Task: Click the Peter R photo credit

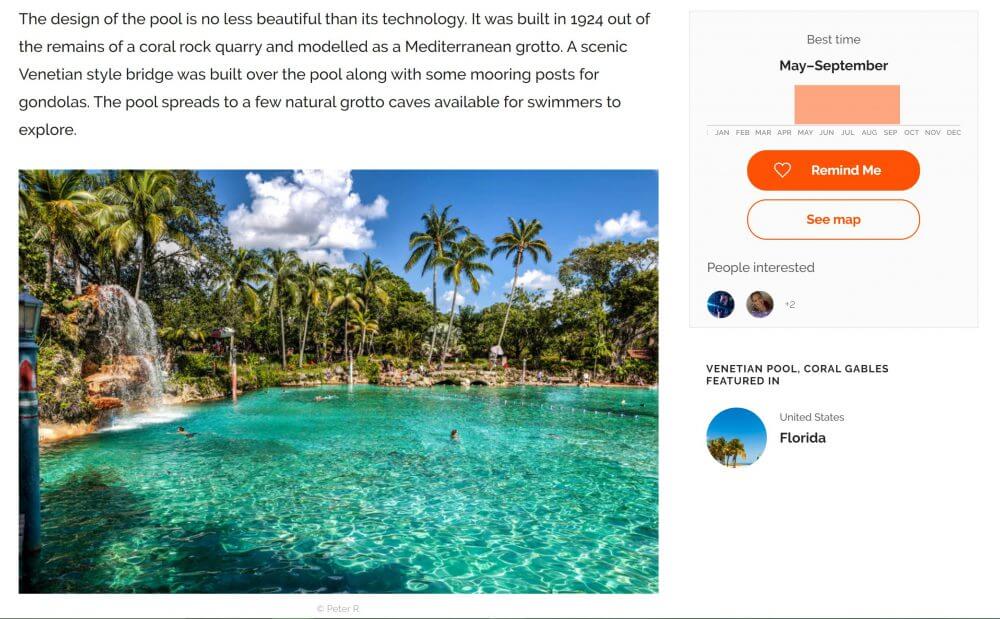Action: (x=338, y=608)
